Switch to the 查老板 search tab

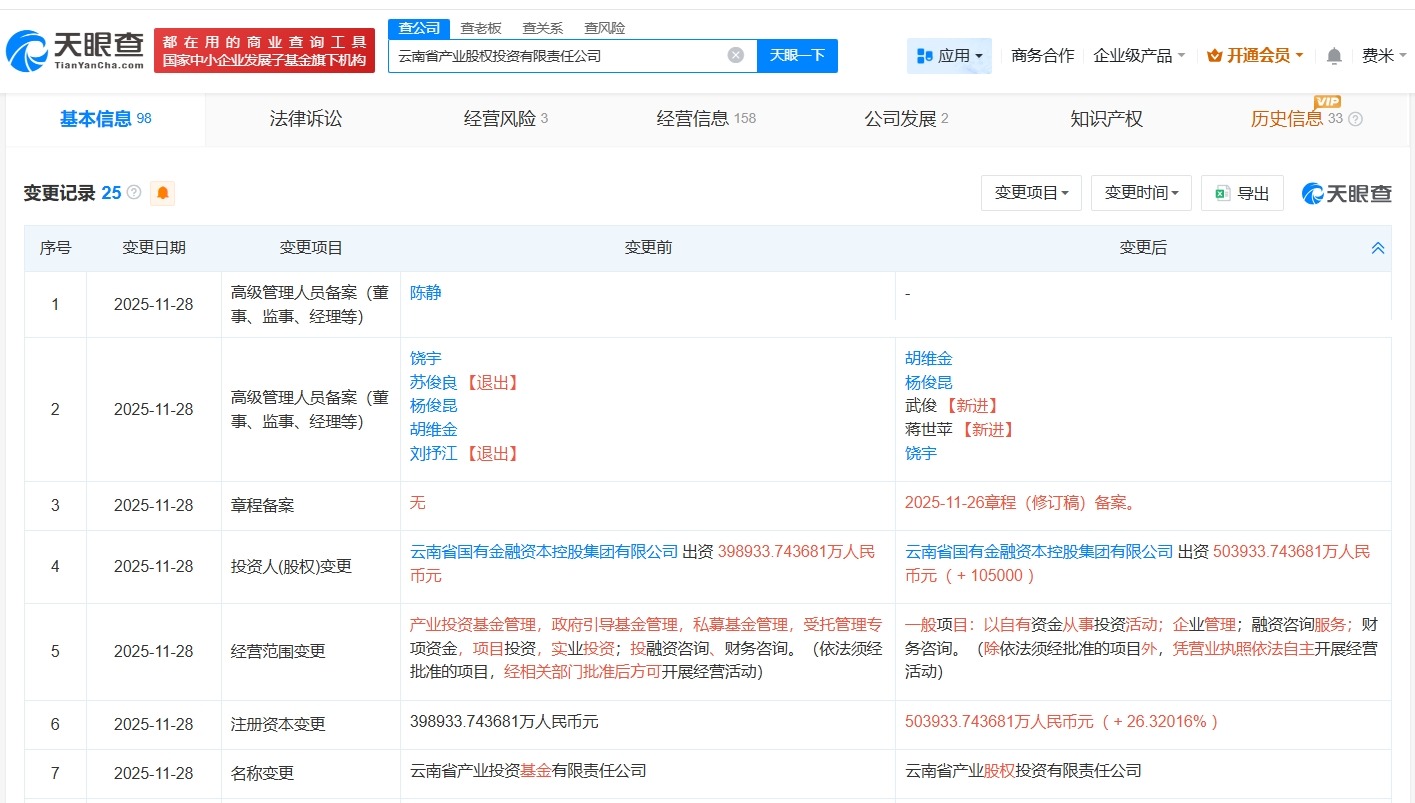point(482,27)
